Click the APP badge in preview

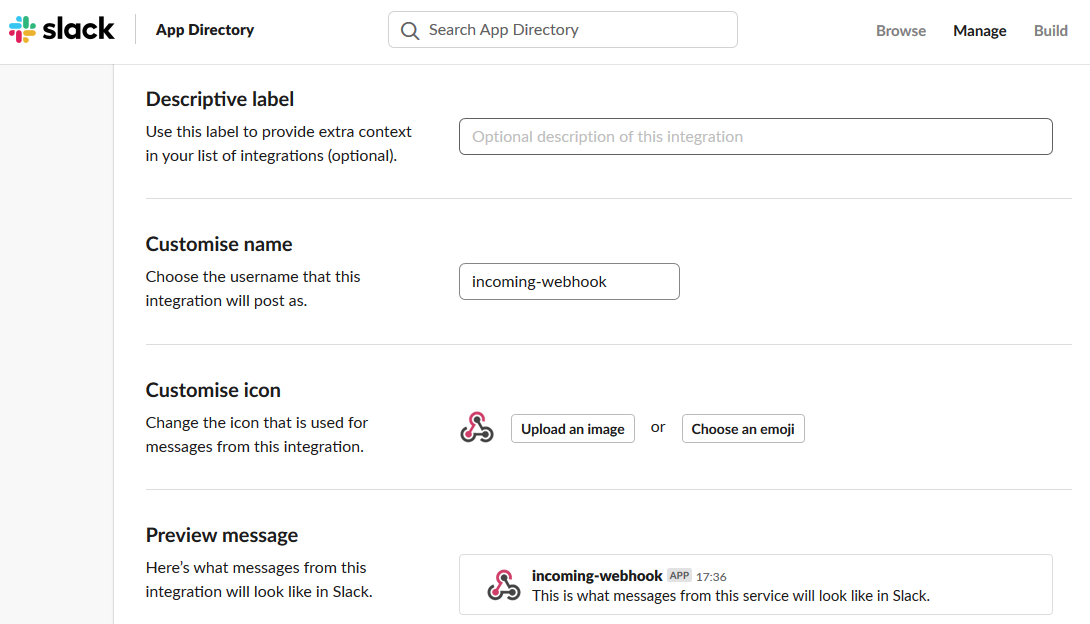tap(679, 576)
